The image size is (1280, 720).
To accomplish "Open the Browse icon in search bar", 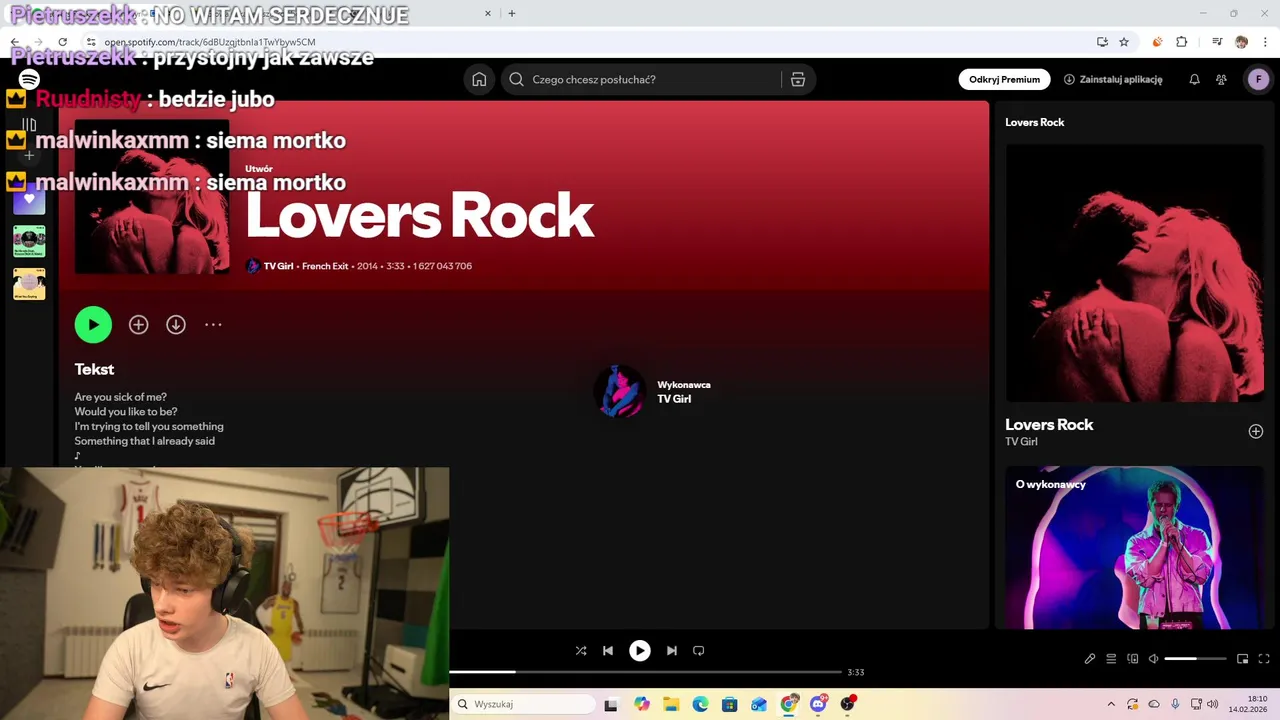I will click(797, 80).
